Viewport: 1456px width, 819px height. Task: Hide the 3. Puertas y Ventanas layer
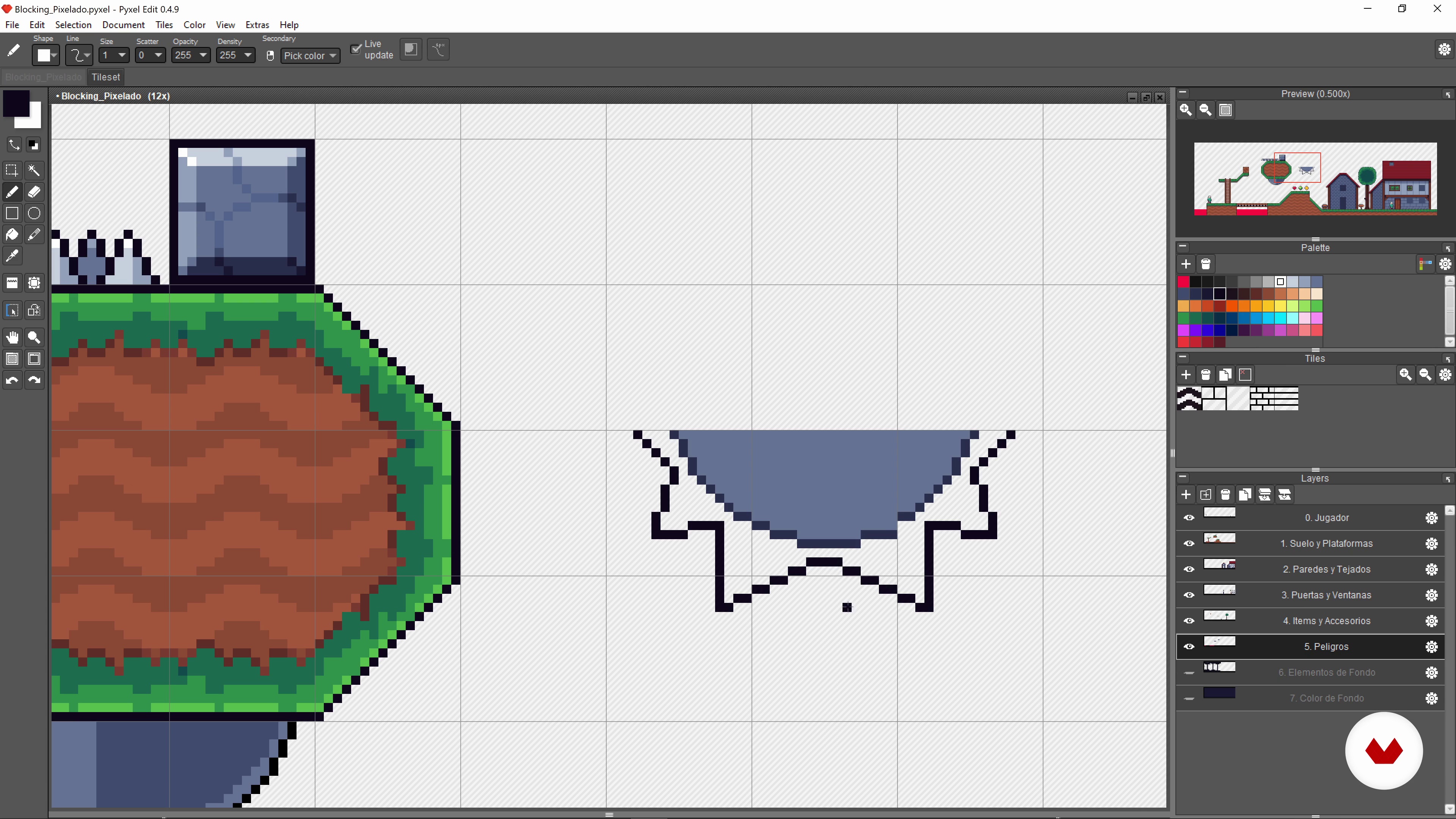pos(1189,595)
